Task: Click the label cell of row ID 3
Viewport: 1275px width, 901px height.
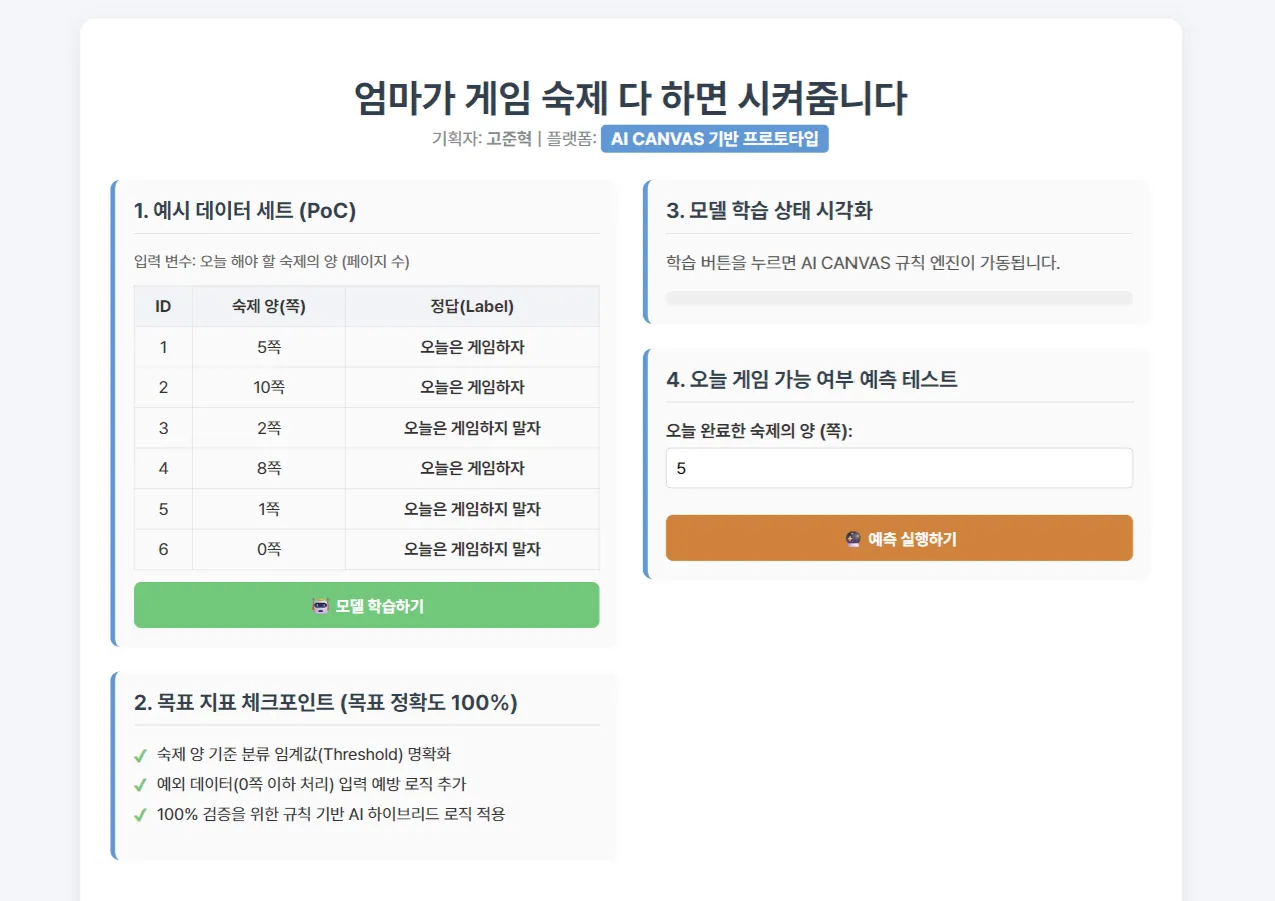Action: (472, 428)
